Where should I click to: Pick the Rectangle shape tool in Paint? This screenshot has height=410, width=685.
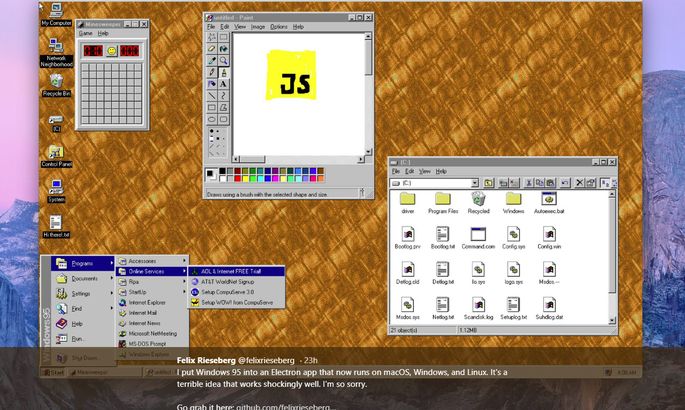click(212, 107)
